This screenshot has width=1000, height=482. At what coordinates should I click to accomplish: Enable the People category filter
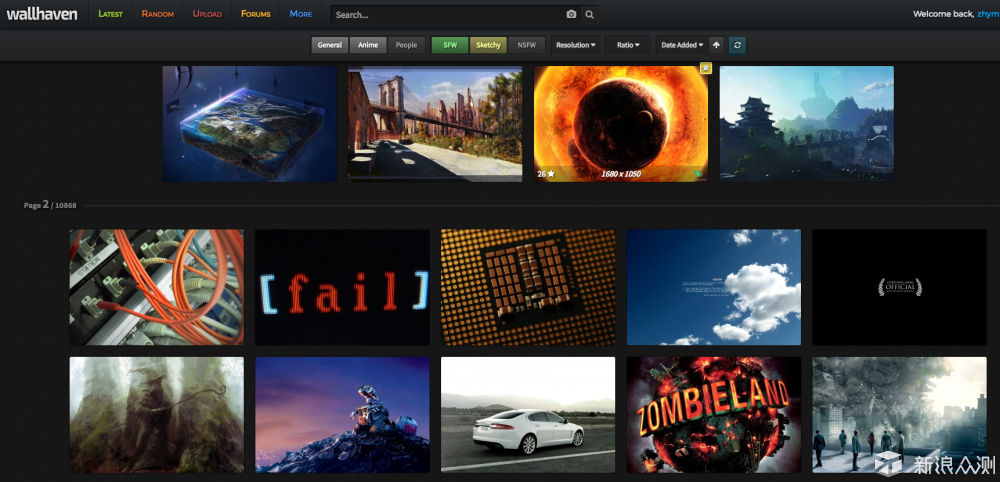point(406,45)
